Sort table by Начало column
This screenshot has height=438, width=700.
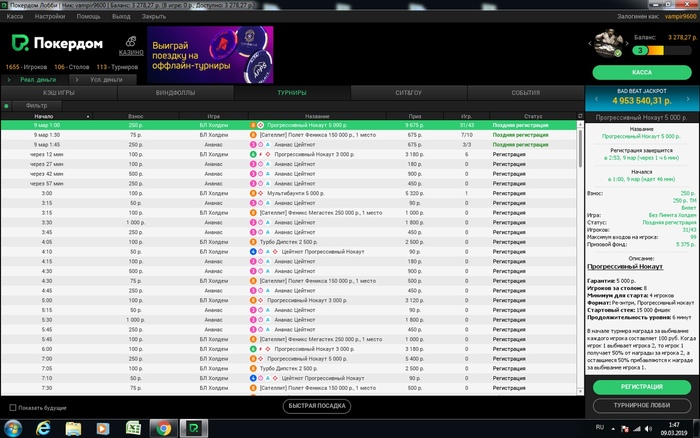click(46, 116)
